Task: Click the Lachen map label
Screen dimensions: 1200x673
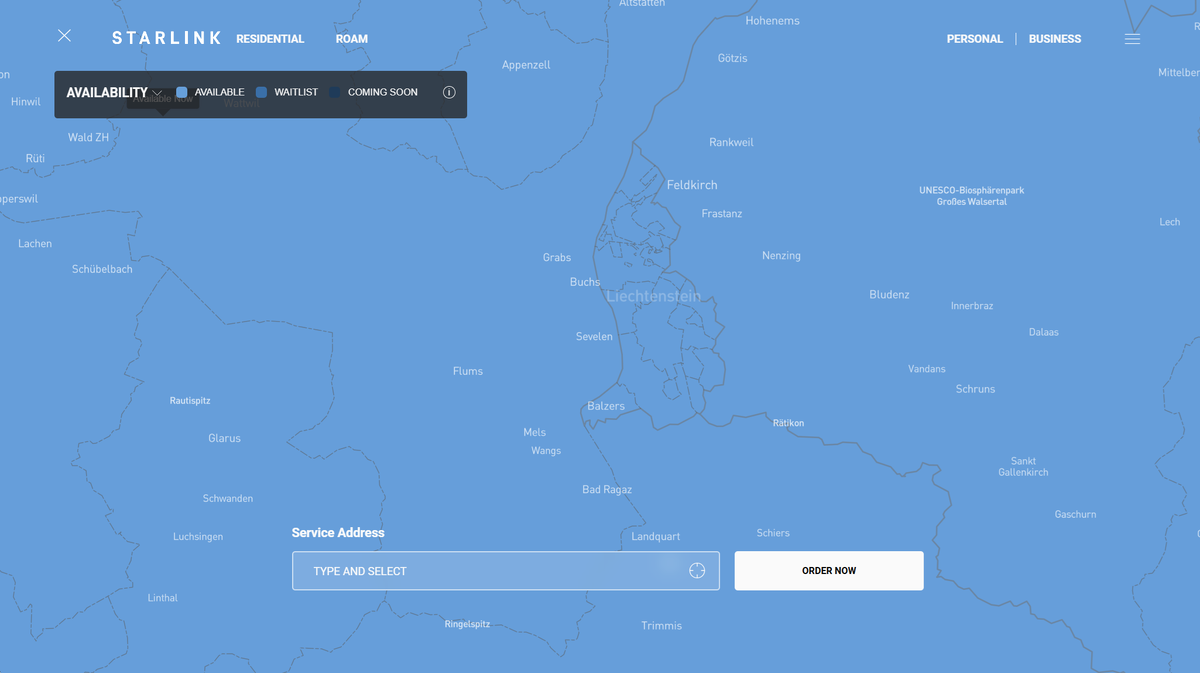Action: [35, 244]
